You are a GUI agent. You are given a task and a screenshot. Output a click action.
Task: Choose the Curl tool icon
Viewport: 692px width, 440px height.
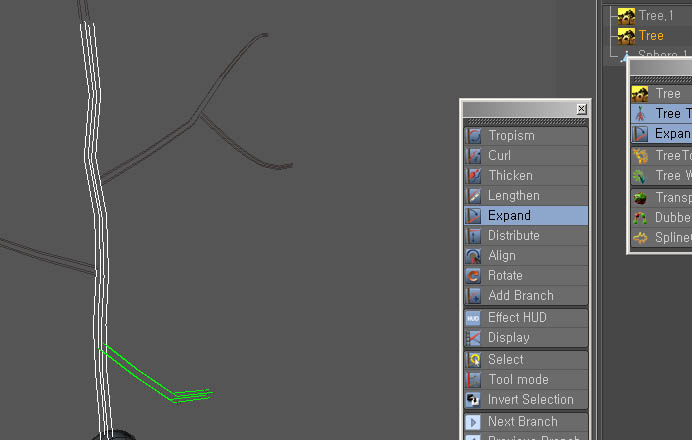474,156
